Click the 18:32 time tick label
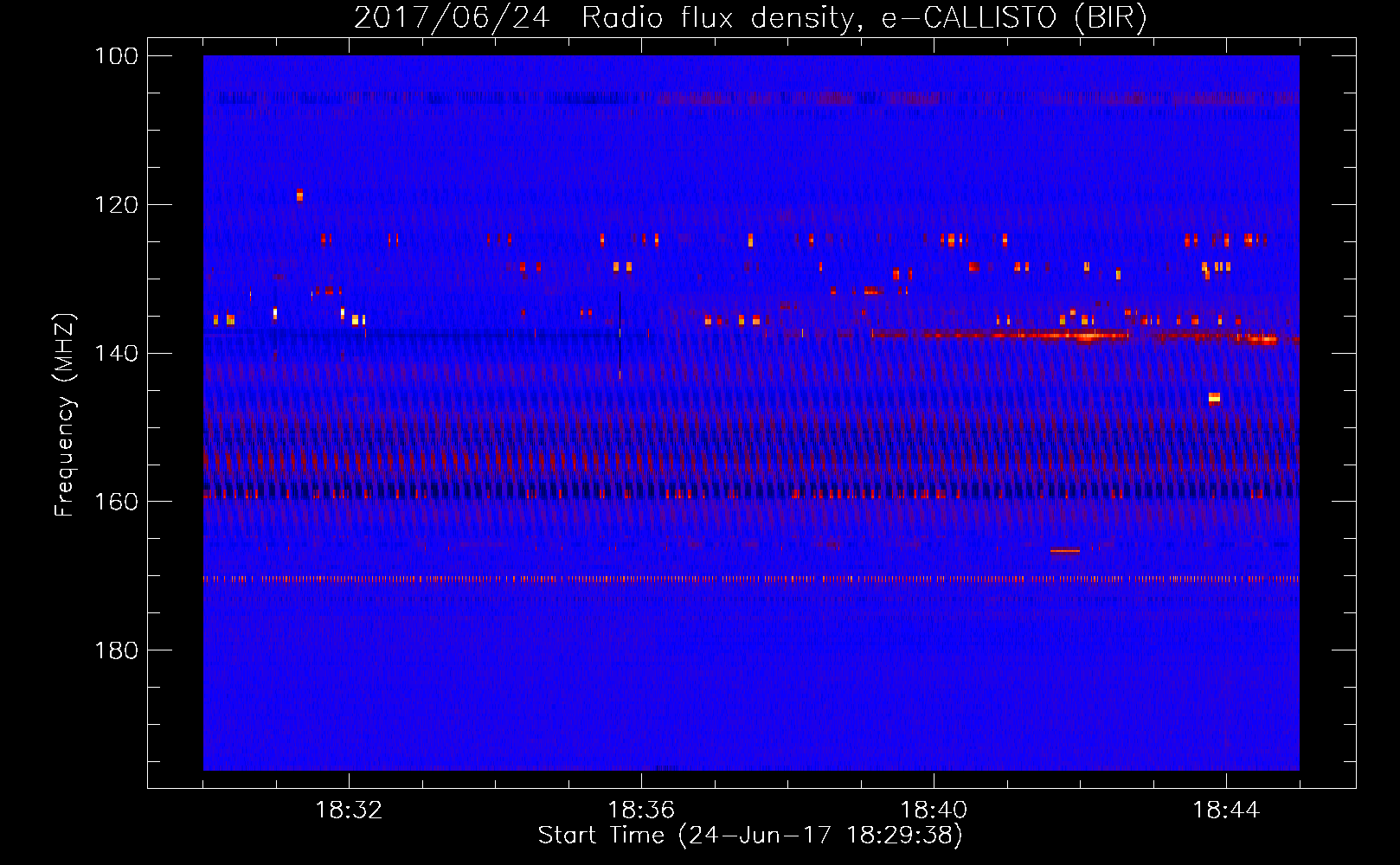 [x=349, y=811]
